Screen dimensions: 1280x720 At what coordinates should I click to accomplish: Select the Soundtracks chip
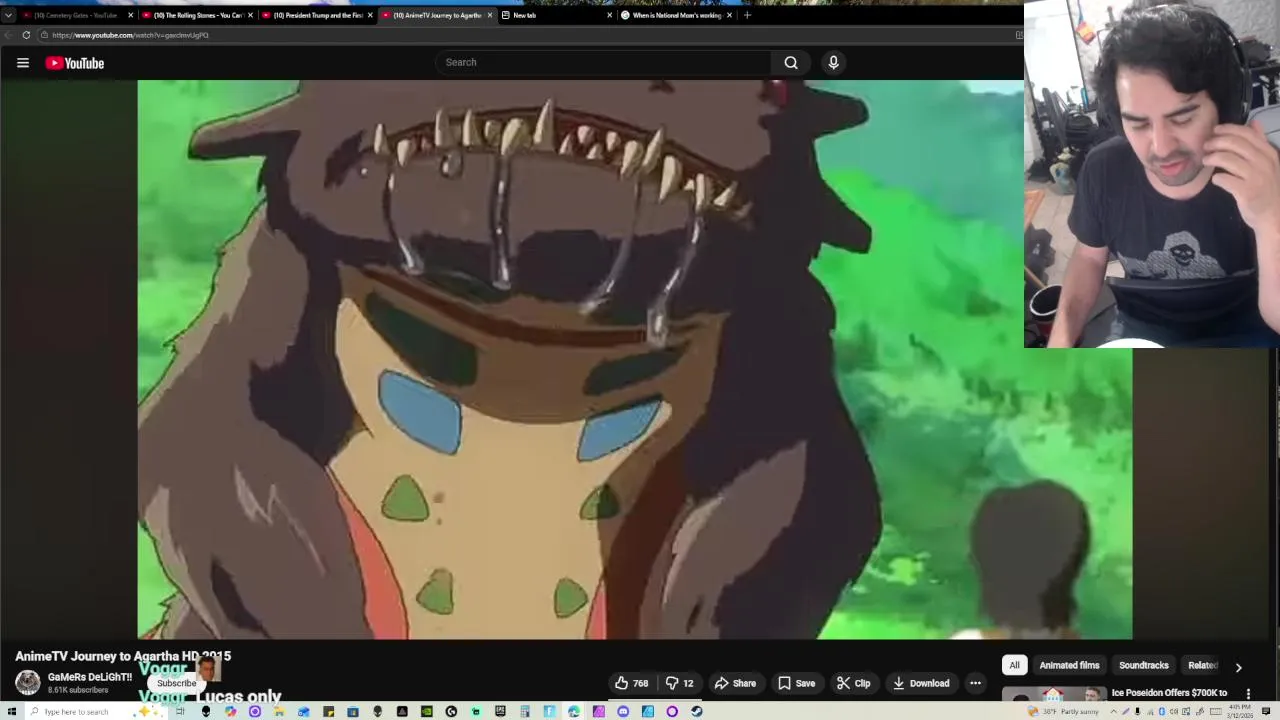click(1143, 665)
